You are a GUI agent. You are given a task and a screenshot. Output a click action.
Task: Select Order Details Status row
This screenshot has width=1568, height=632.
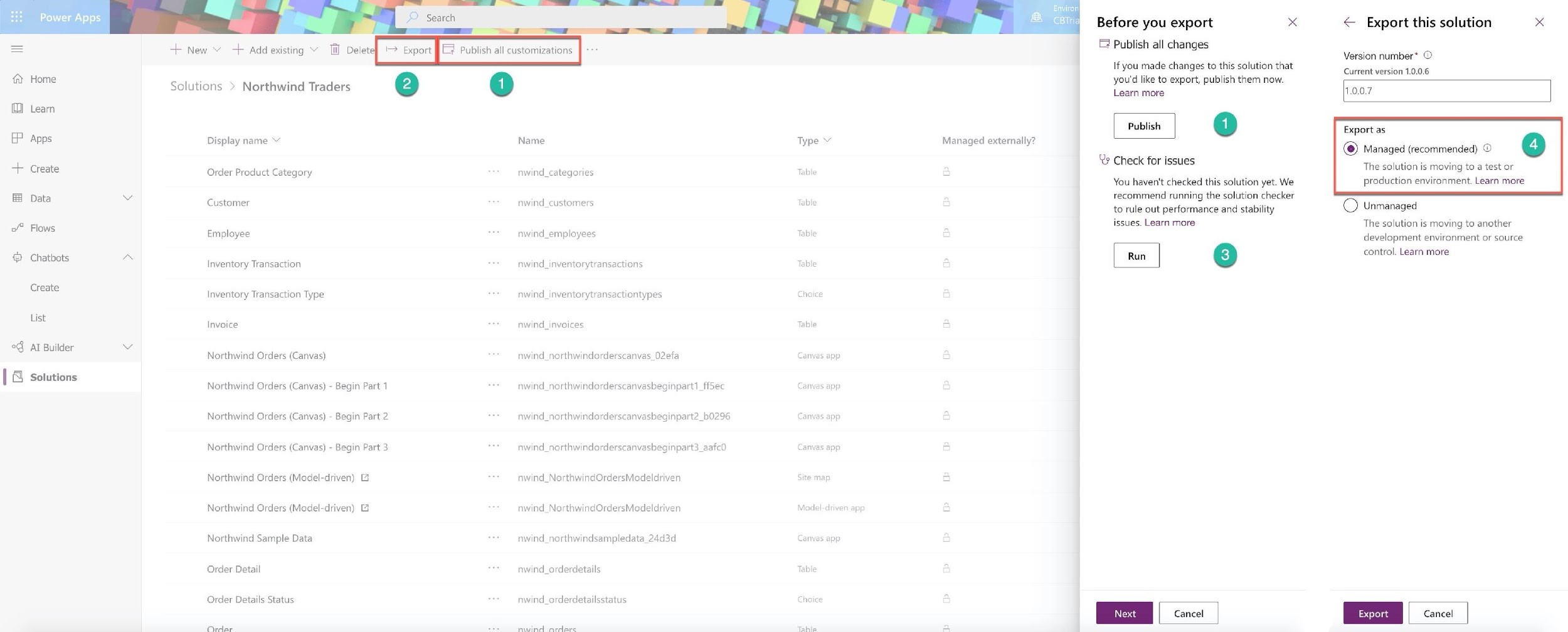click(x=621, y=599)
